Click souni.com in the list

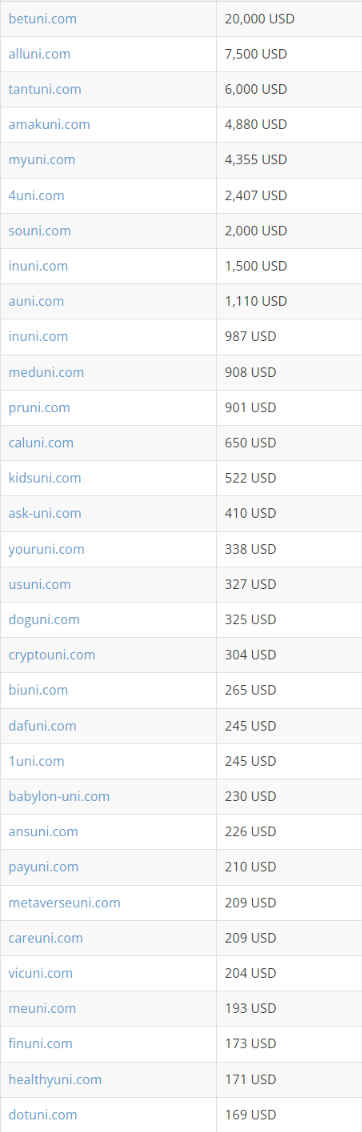point(40,231)
